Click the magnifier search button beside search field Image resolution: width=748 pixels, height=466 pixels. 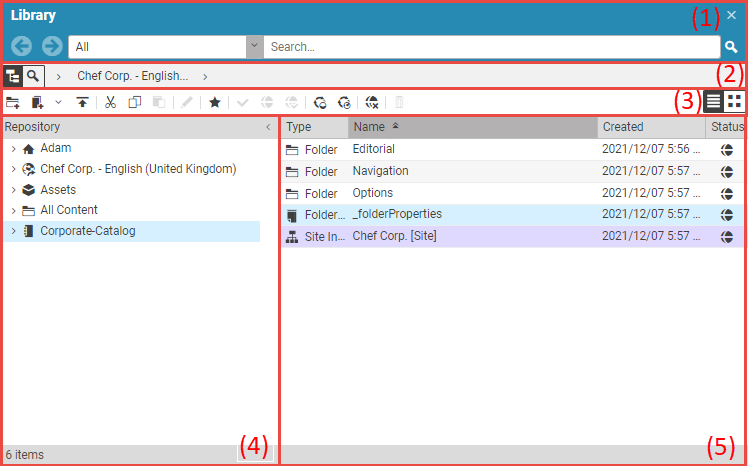coord(731,47)
